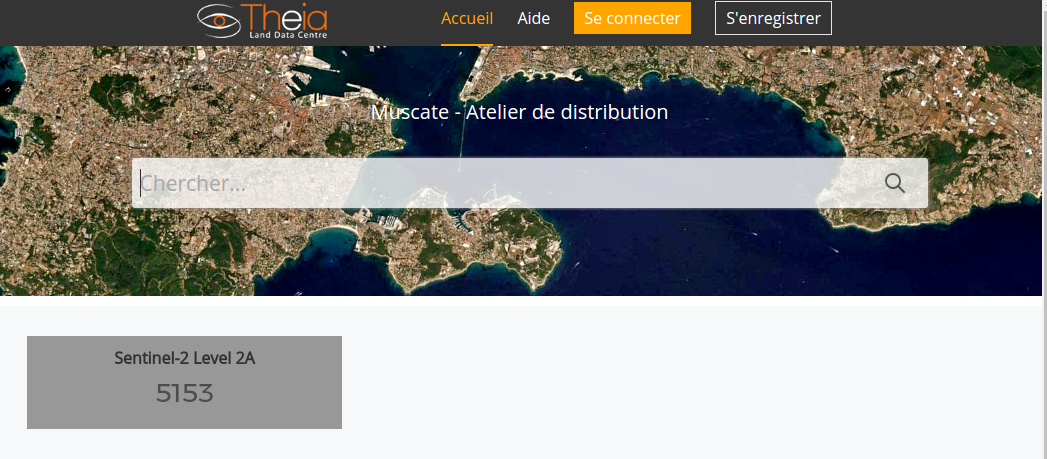The height and width of the screenshot is (459, 1047).
Task: Click the 5153 product count
Action: [184, 394]
